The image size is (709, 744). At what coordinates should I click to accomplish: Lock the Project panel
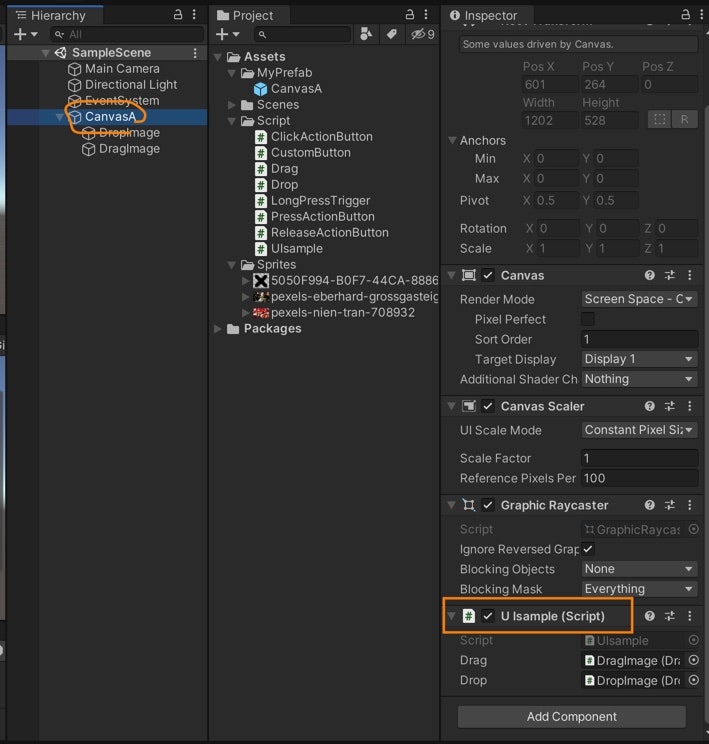(410, 15)
